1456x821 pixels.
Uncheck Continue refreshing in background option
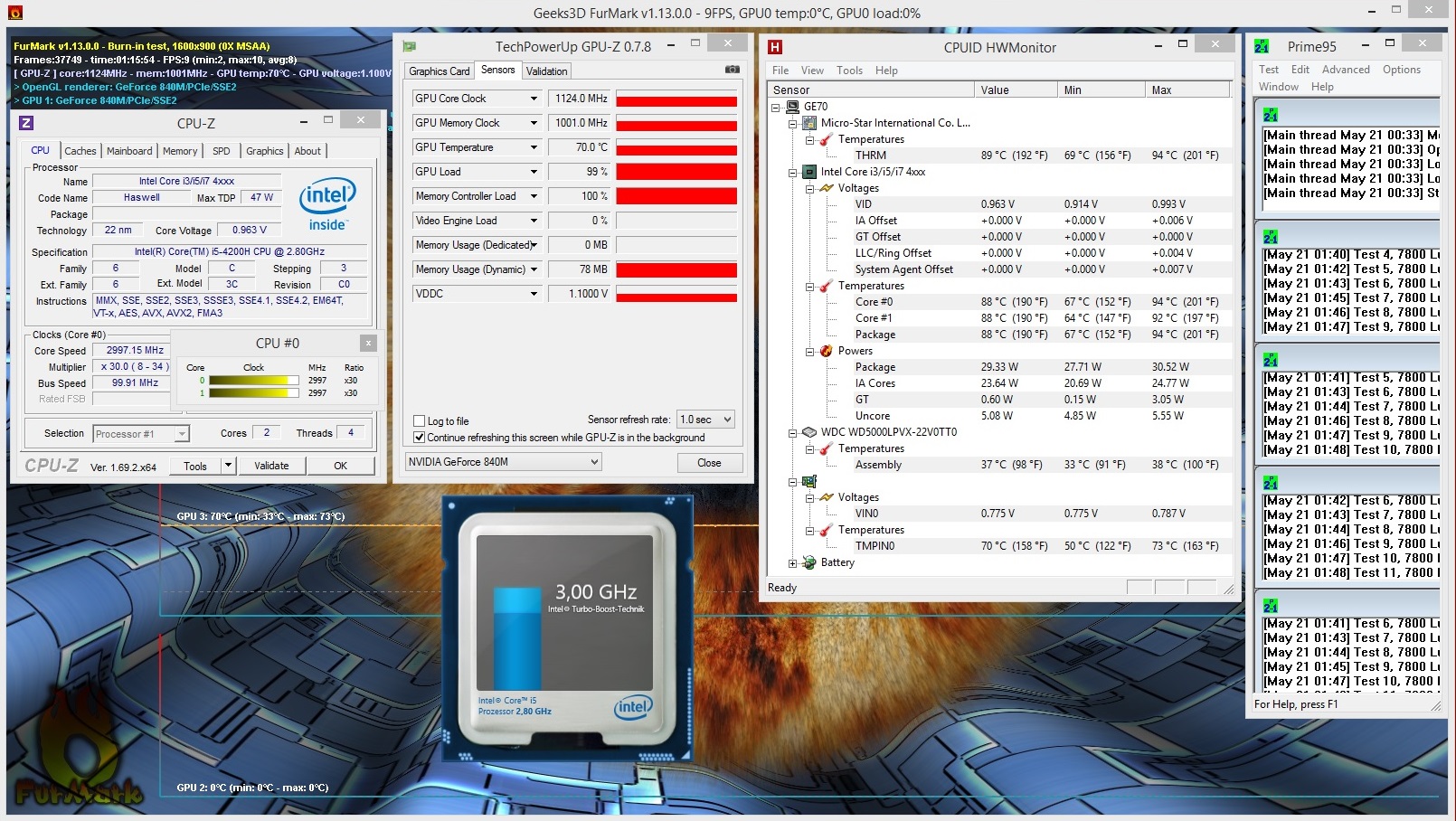click(x=419, y=437)
